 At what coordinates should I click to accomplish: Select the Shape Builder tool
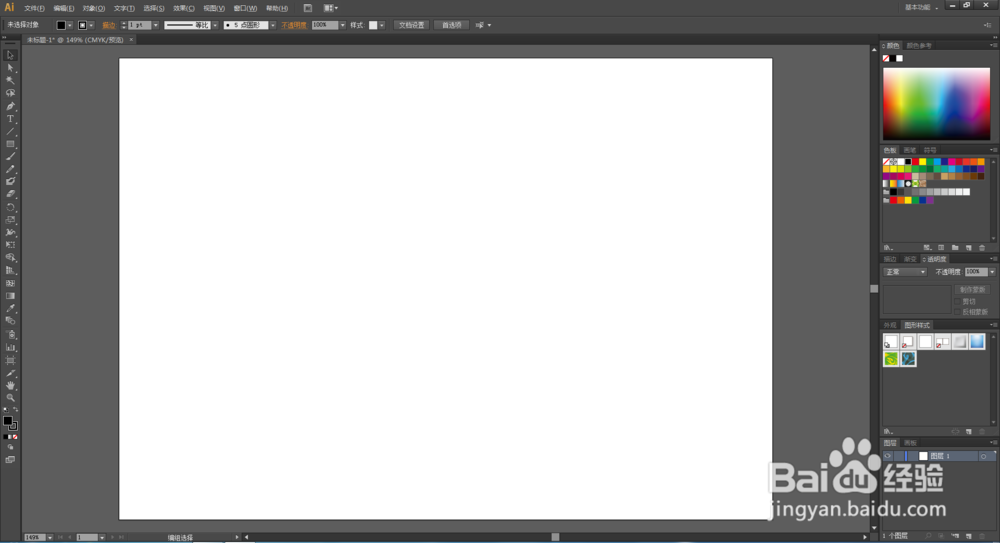10,258
